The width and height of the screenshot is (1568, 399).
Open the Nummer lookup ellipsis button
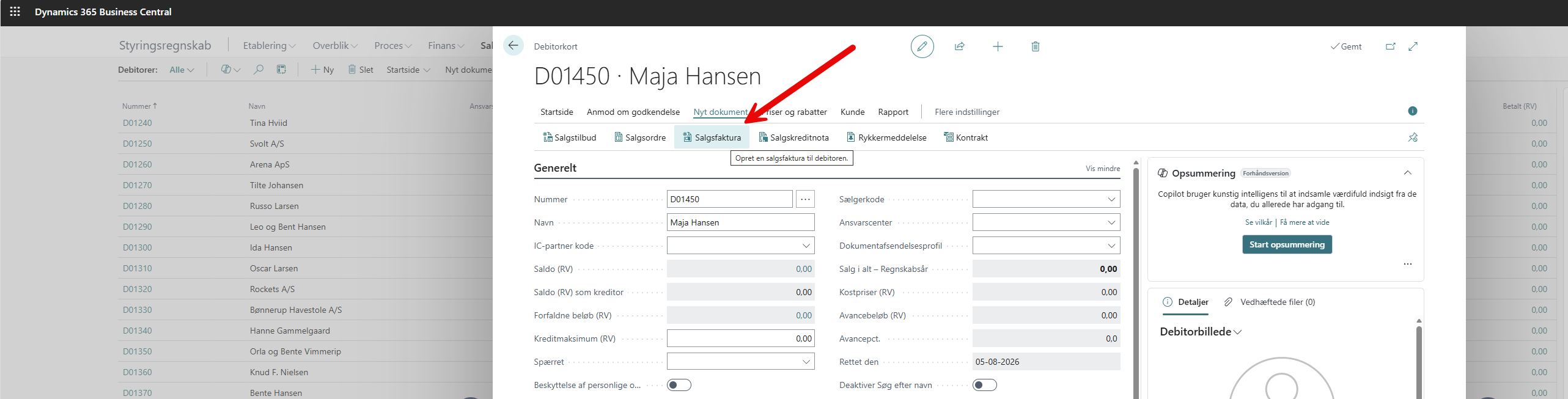806,199
